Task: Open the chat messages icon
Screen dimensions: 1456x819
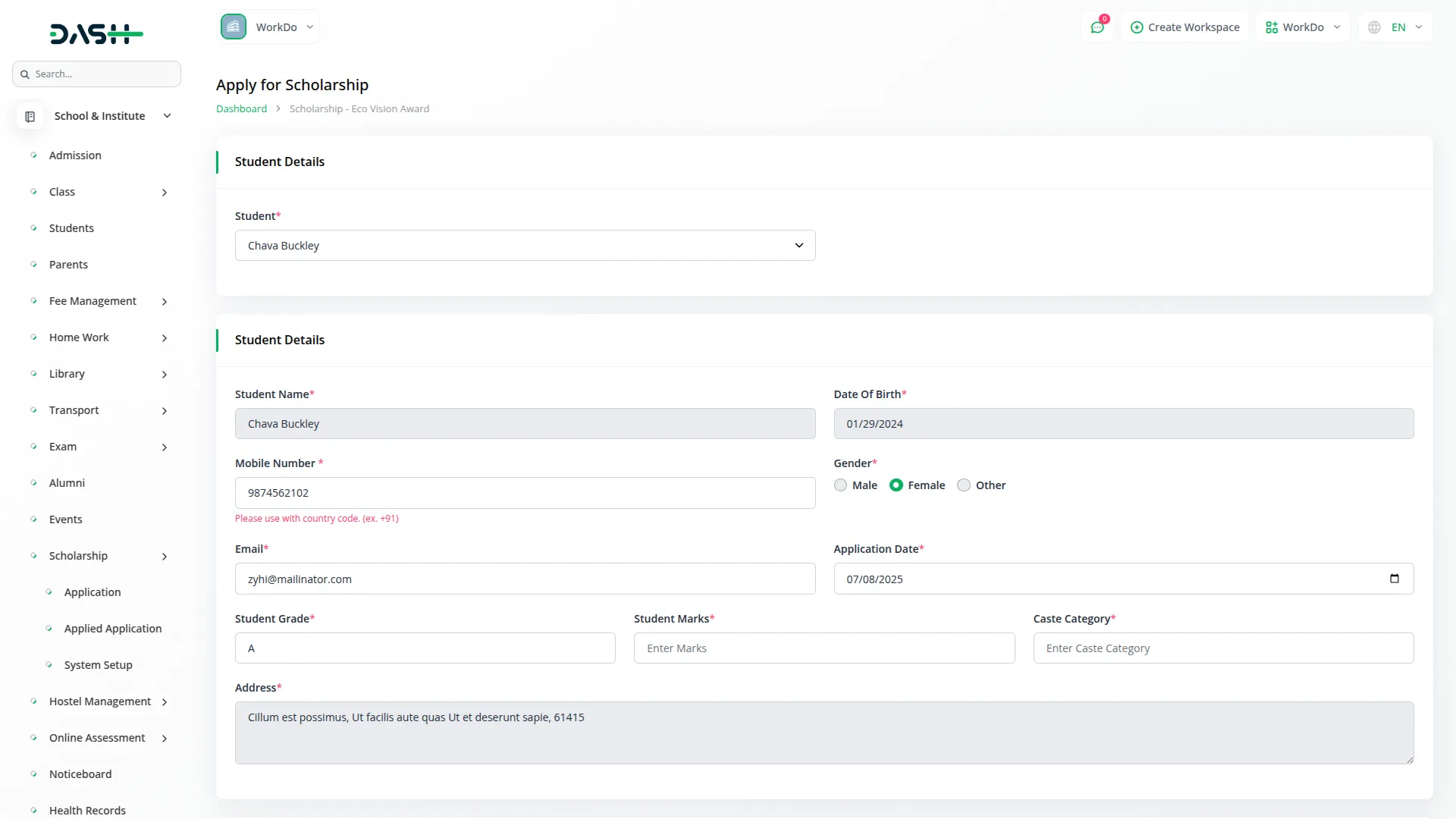Action: pos(1097,27)
